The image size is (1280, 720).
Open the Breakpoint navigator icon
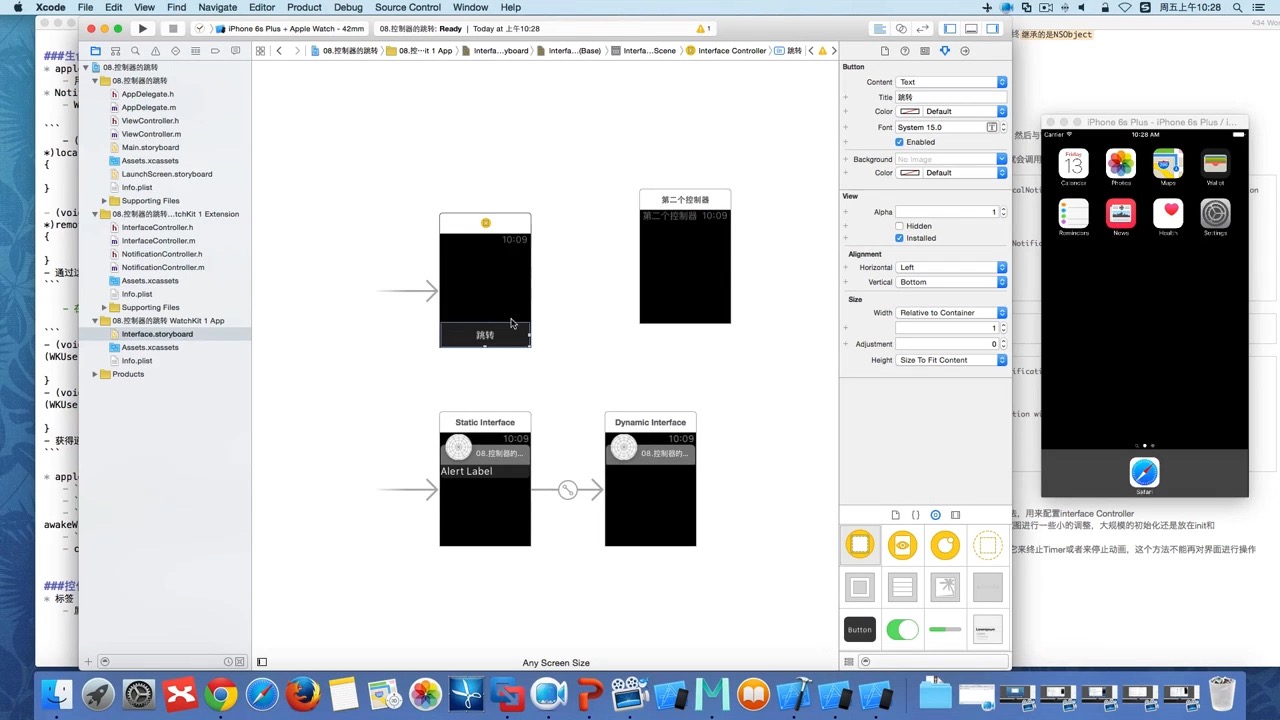tap(215, 51)
